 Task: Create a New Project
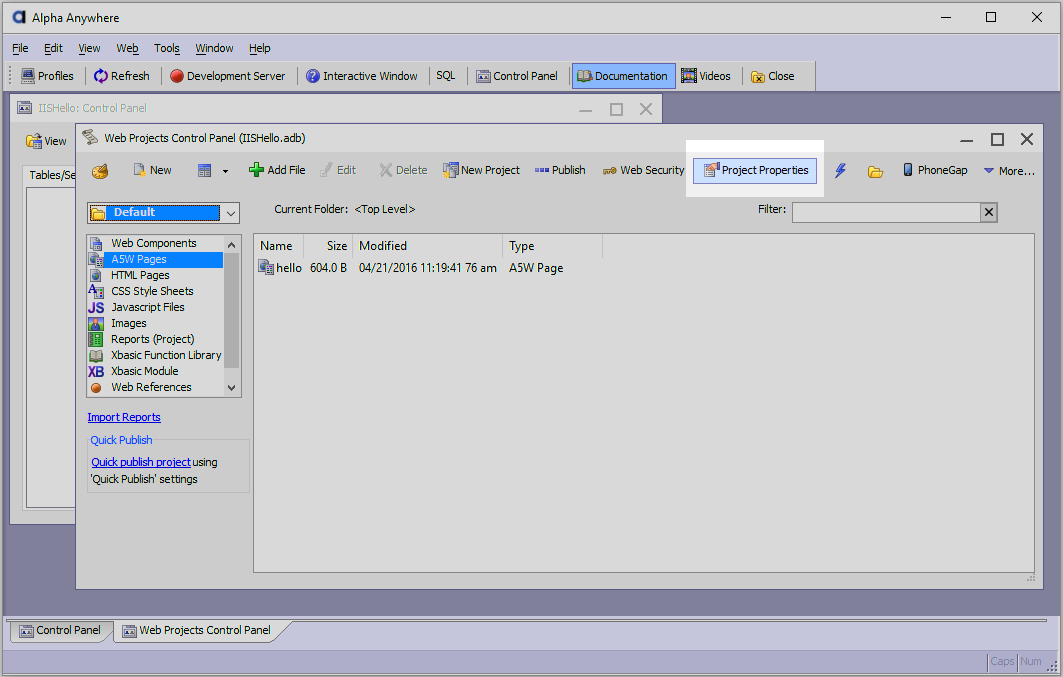coord(481,170)
